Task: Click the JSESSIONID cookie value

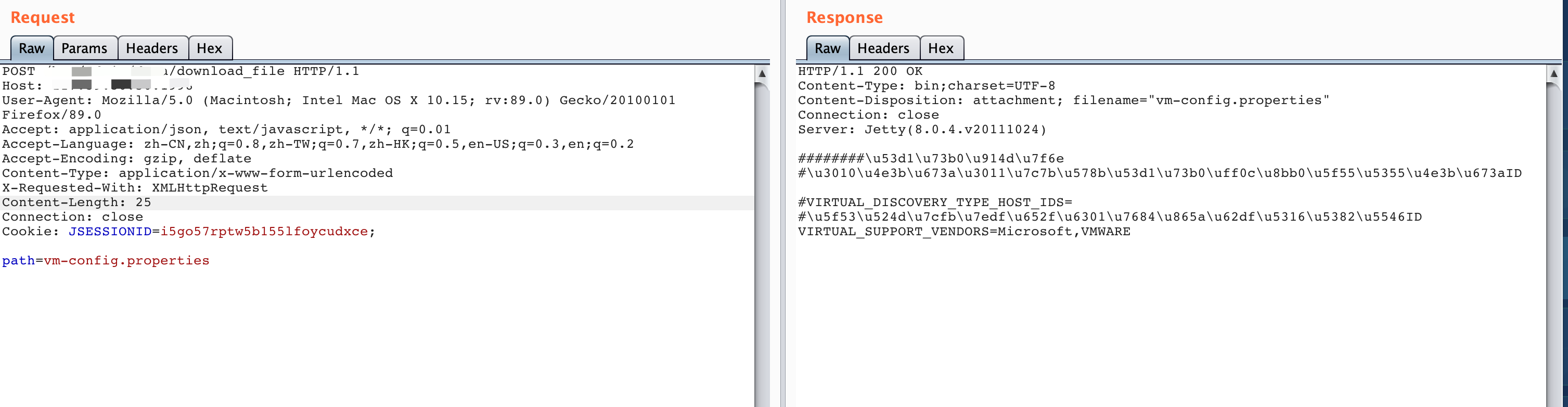Action: click(264, 232)
